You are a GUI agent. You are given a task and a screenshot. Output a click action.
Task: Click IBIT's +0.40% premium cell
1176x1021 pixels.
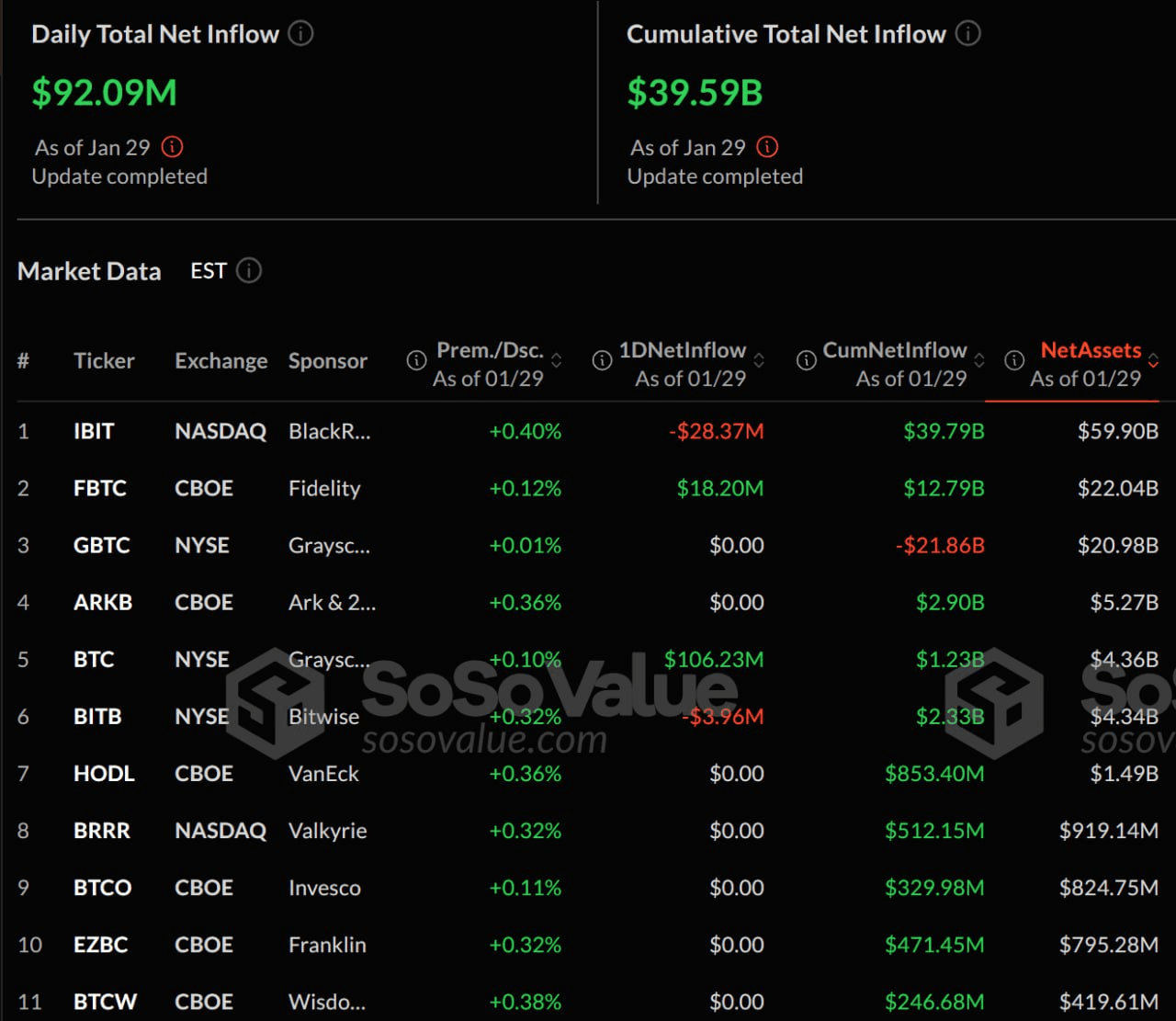point(525,431)
